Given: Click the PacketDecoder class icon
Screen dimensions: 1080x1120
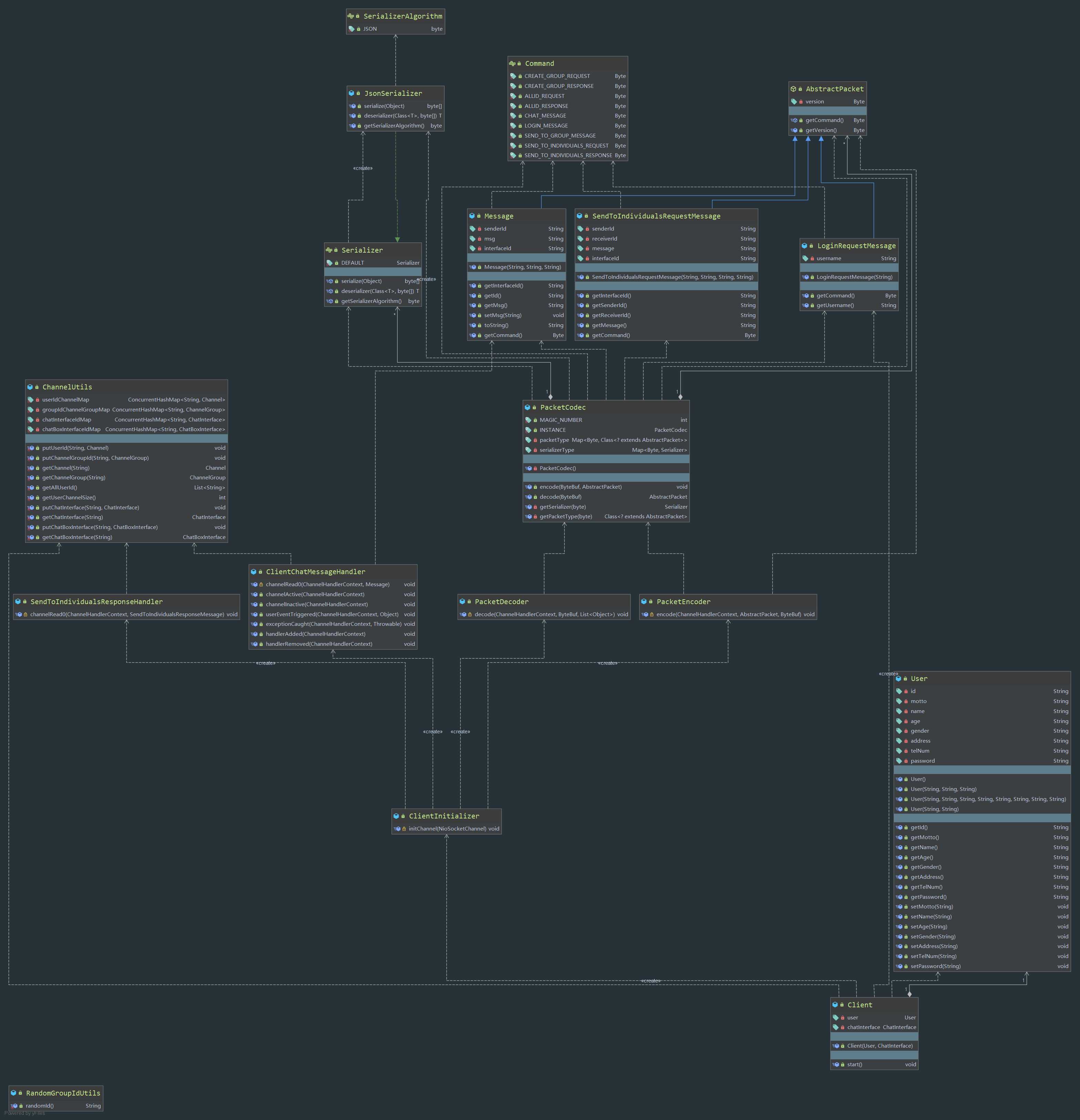Looking at the screenshot, I should tap(462, 602).
